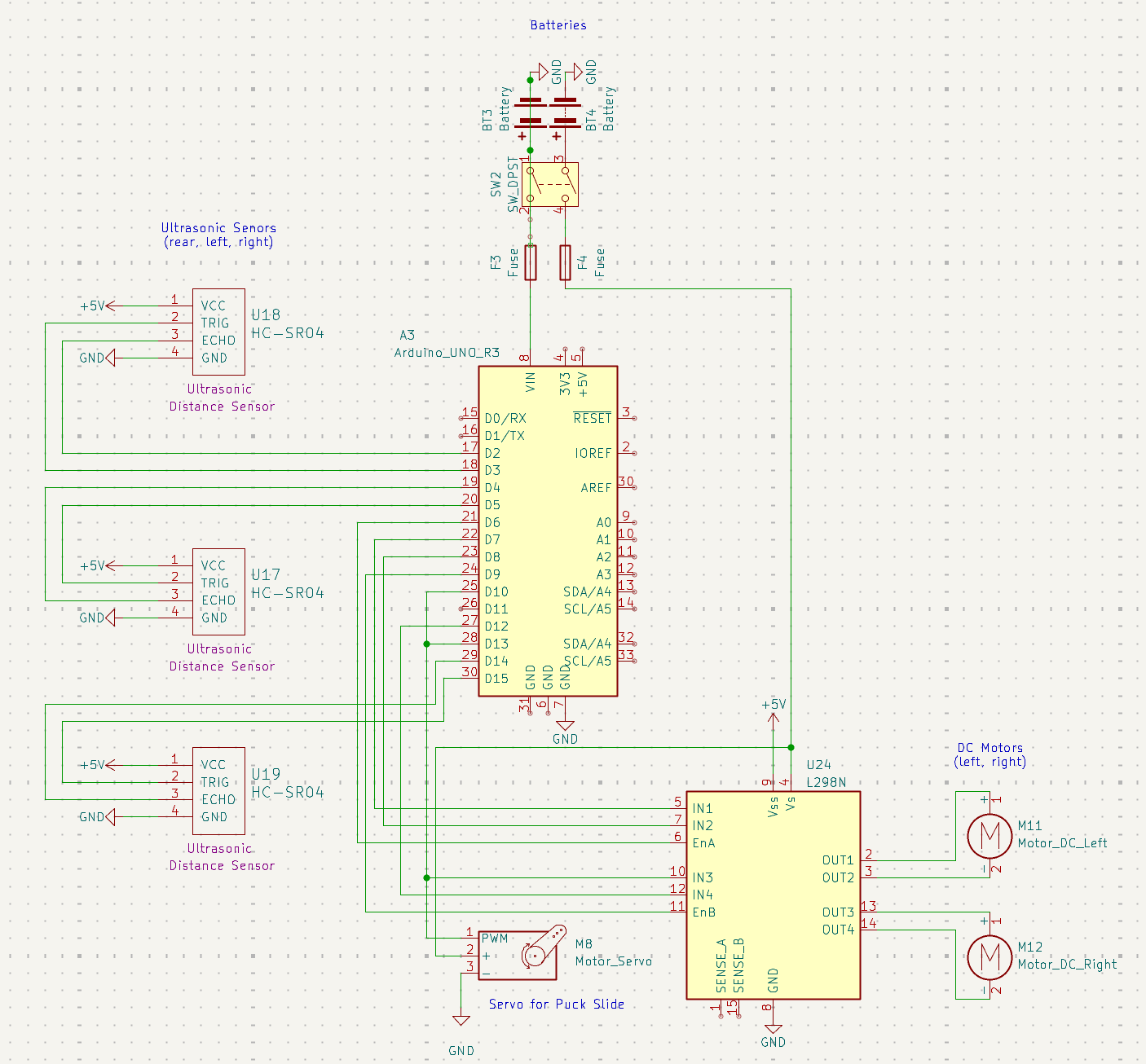Image resolution: width=1146 pixels, height=1064 pixels.
Task: Click the U17 HC-SR04 reference designator
Action: pyautogui.click(x=265, y=574)
